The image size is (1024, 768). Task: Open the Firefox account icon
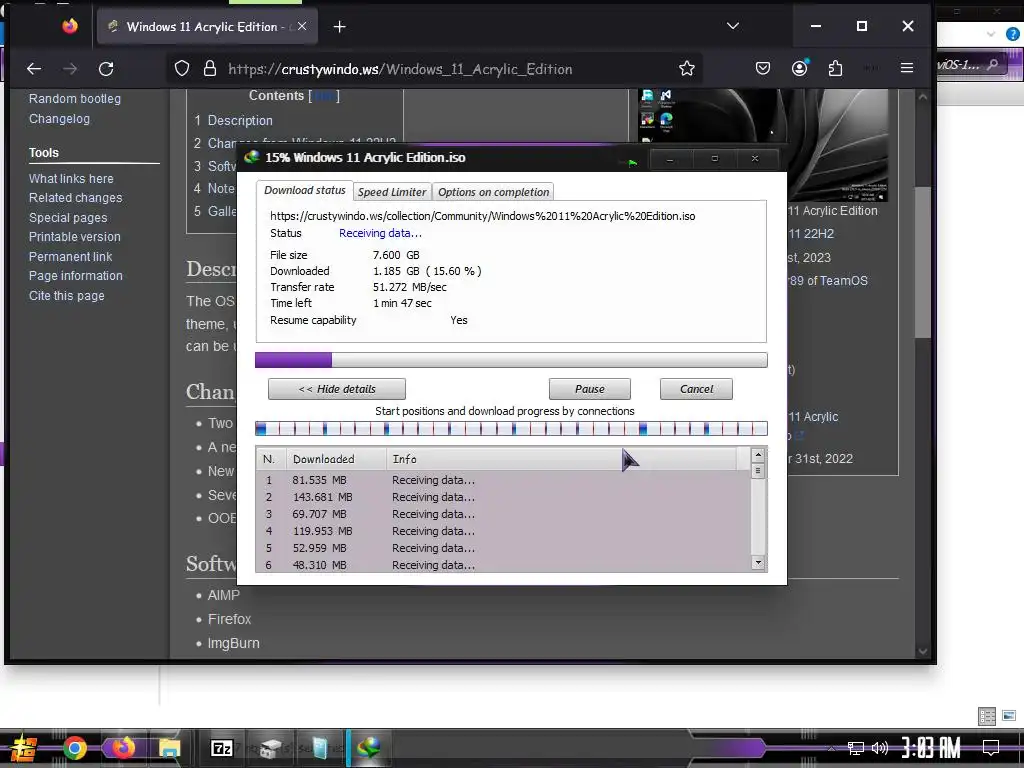(799, 68)
